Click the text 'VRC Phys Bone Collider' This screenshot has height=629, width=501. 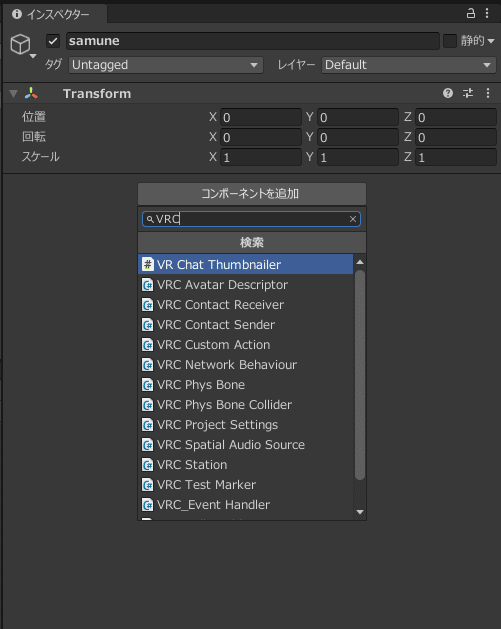coord(224,405)
